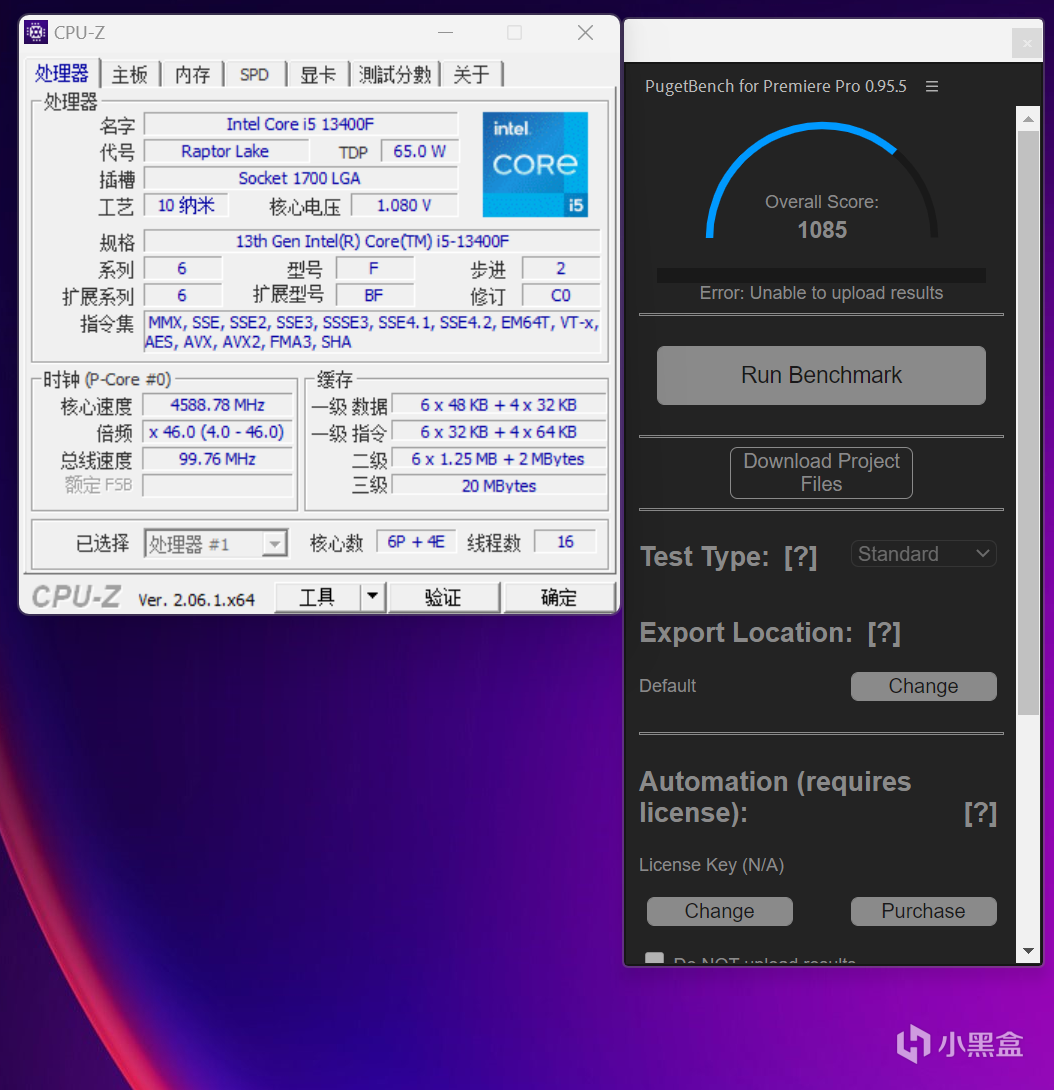
Task: Click the x 46.0 multiplier value
Action: click(x=218, y=432)
